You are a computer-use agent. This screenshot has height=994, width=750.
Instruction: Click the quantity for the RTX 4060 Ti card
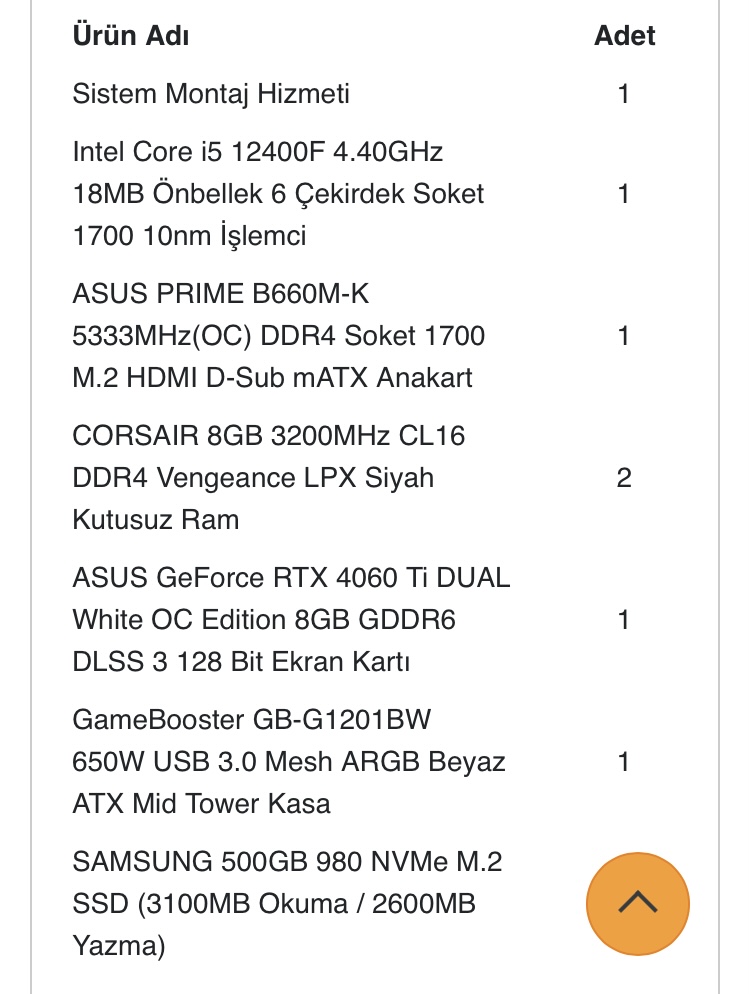point(624,620)
